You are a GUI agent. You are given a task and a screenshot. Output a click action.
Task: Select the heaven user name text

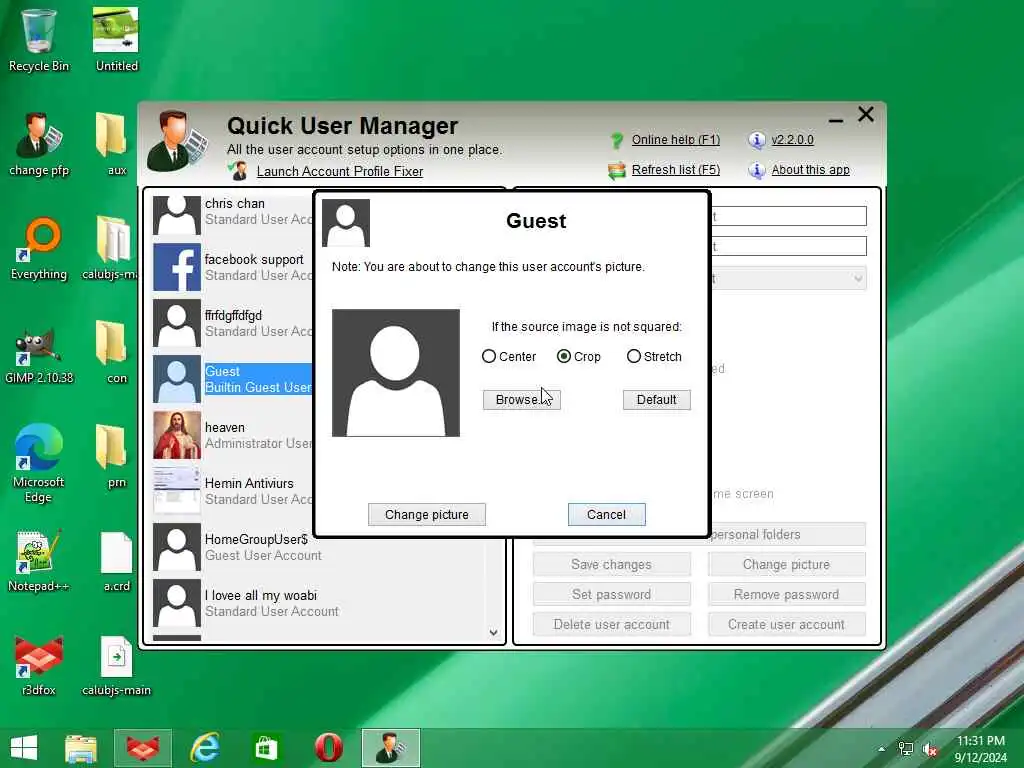click(x=225, y=428)
